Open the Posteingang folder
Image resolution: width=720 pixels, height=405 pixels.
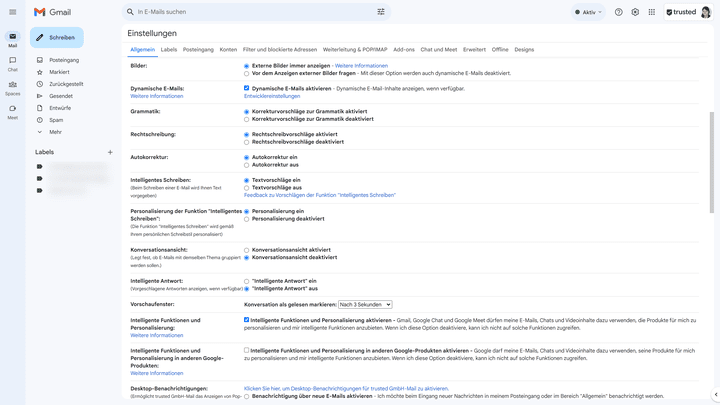[x=64, y=60]
